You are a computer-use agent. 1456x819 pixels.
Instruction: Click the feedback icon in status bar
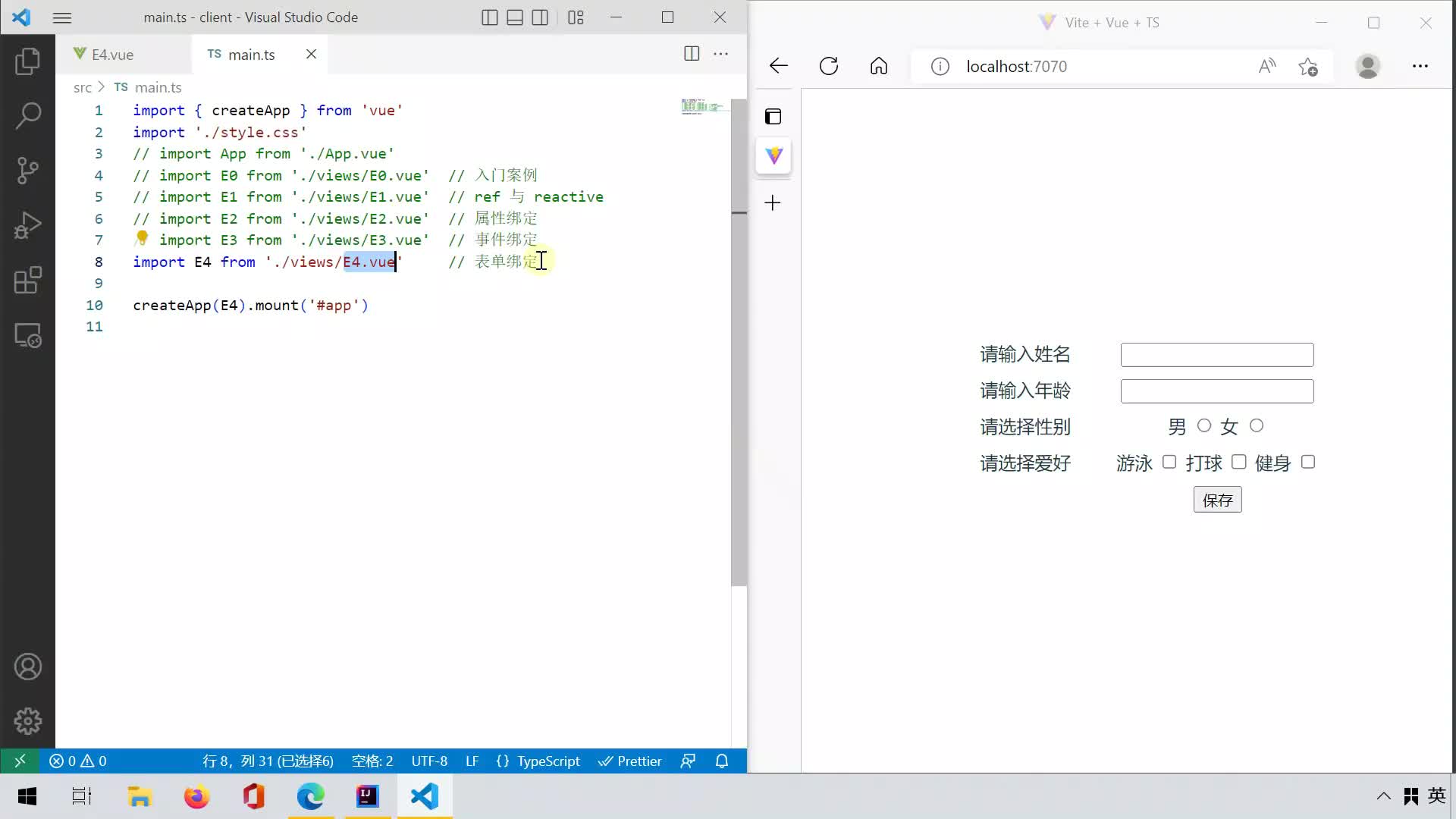tap(688, 761)
